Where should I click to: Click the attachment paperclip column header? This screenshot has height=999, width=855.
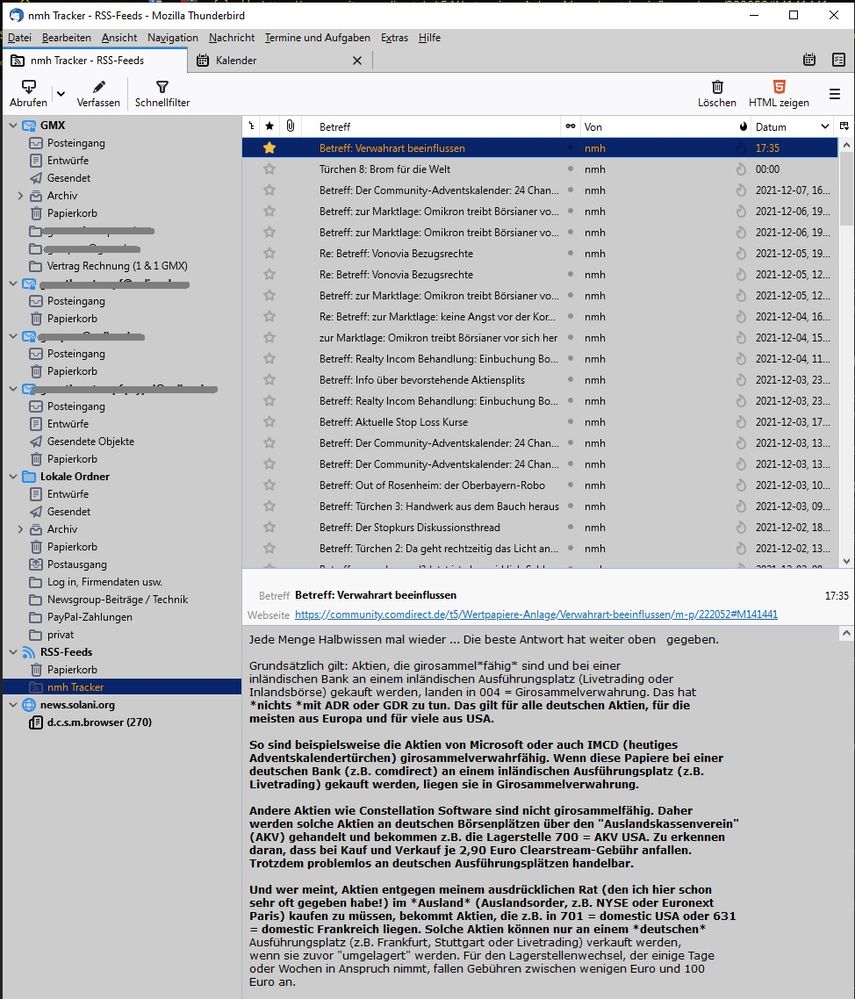coord(289,127)
